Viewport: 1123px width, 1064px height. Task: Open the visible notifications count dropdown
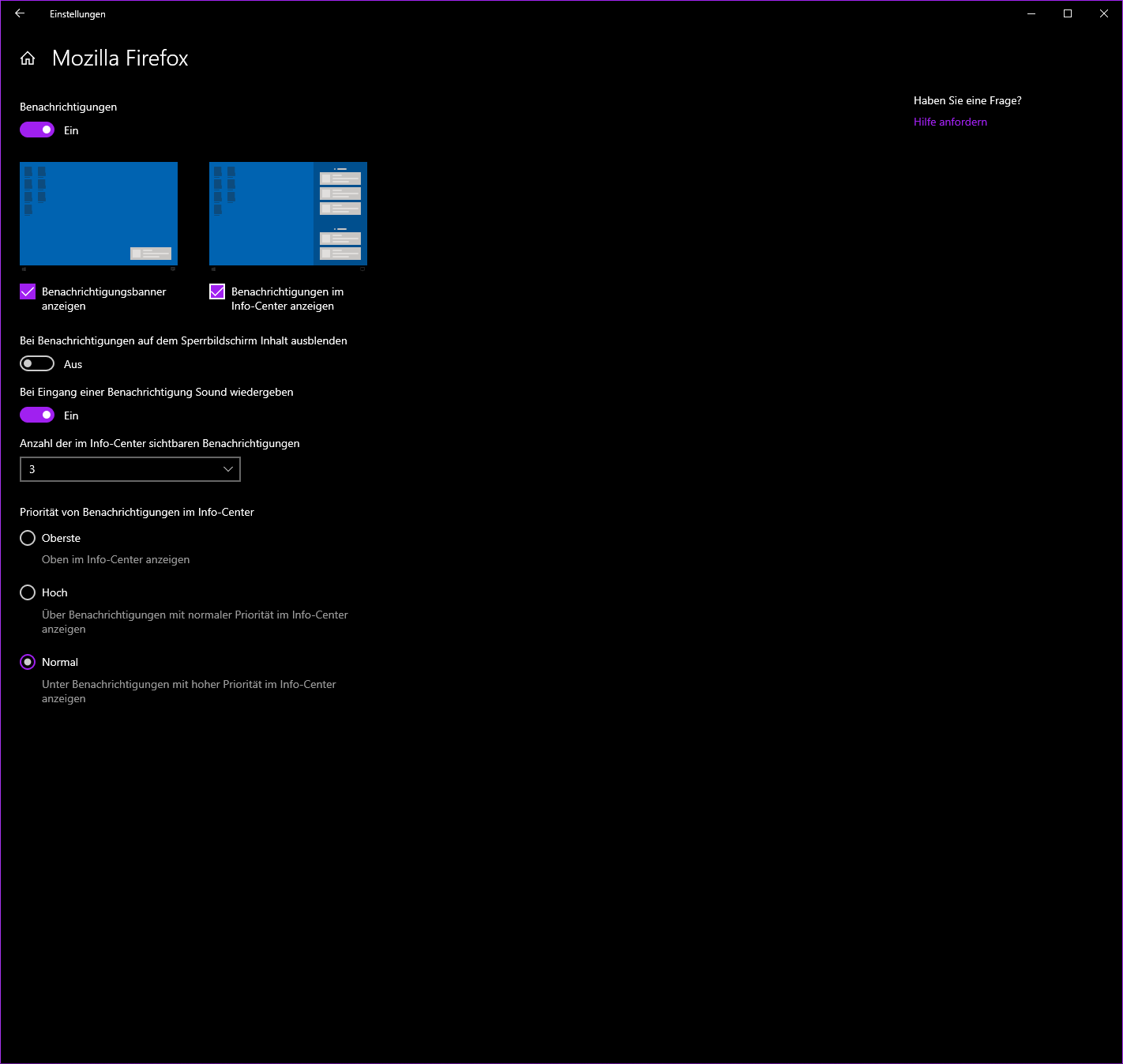point(130,469)
